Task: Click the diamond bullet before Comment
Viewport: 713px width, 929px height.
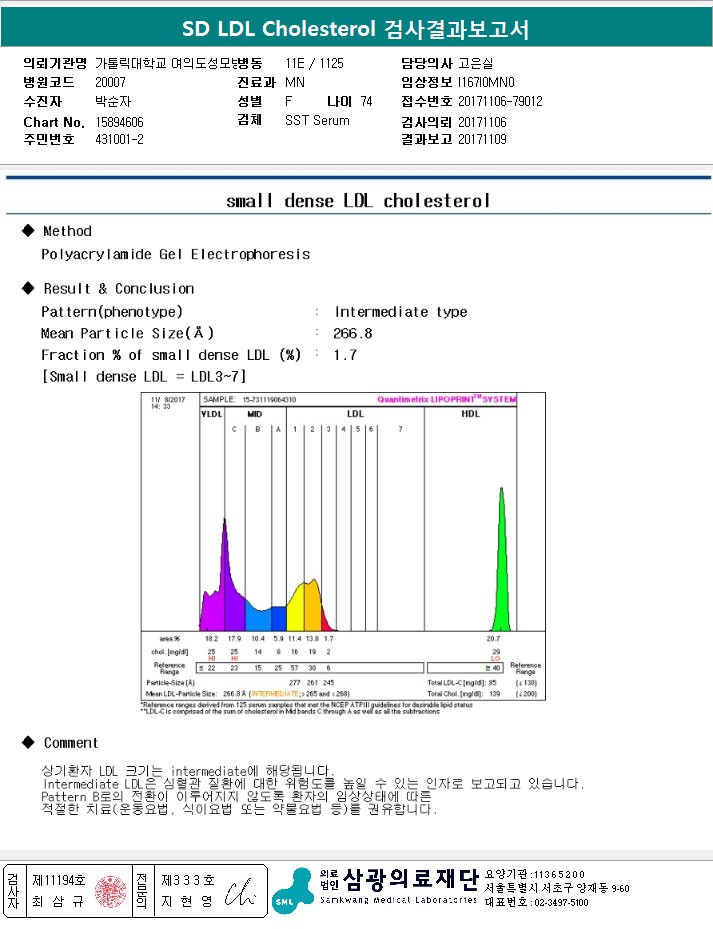Action: coord(28,742)
